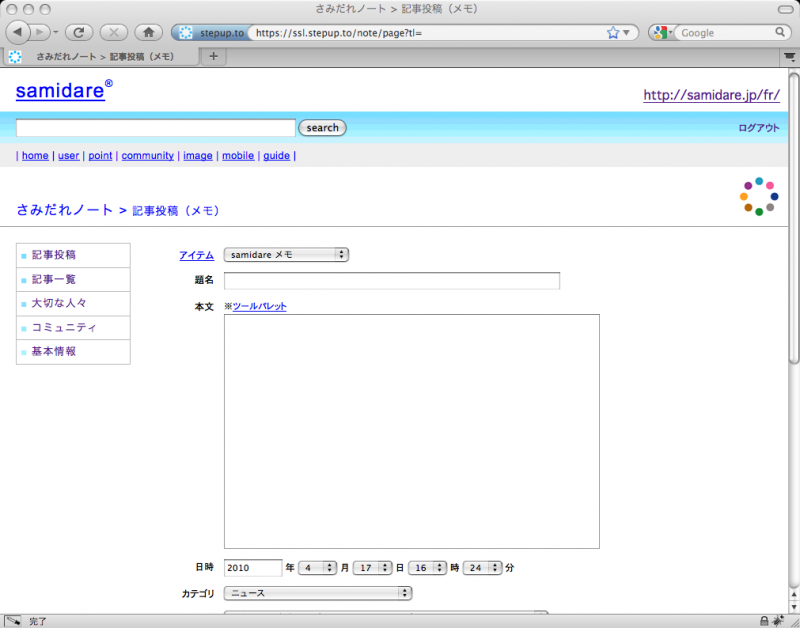Viewport: 800px width, 628px height.
Task: Open the ツールパレット link
Action: pos(259,306)
